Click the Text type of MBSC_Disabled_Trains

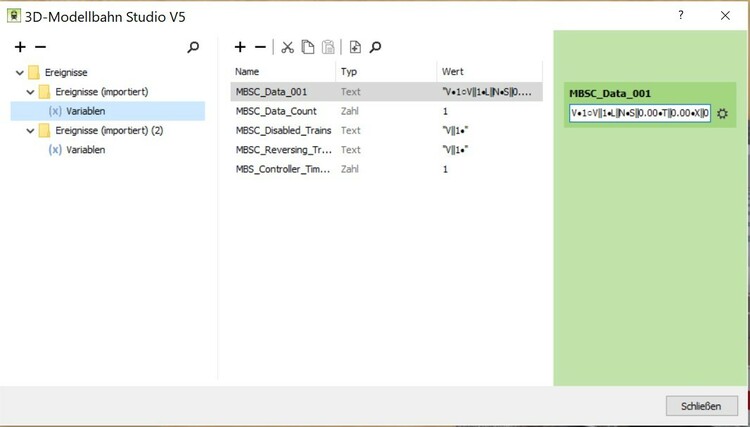[351, 131]
